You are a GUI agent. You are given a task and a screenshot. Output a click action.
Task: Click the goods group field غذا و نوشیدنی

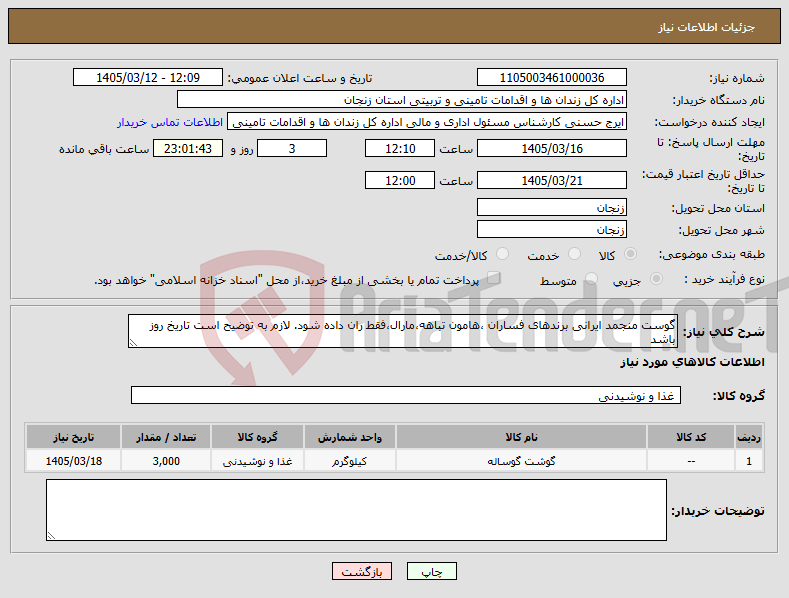[406, 396]
